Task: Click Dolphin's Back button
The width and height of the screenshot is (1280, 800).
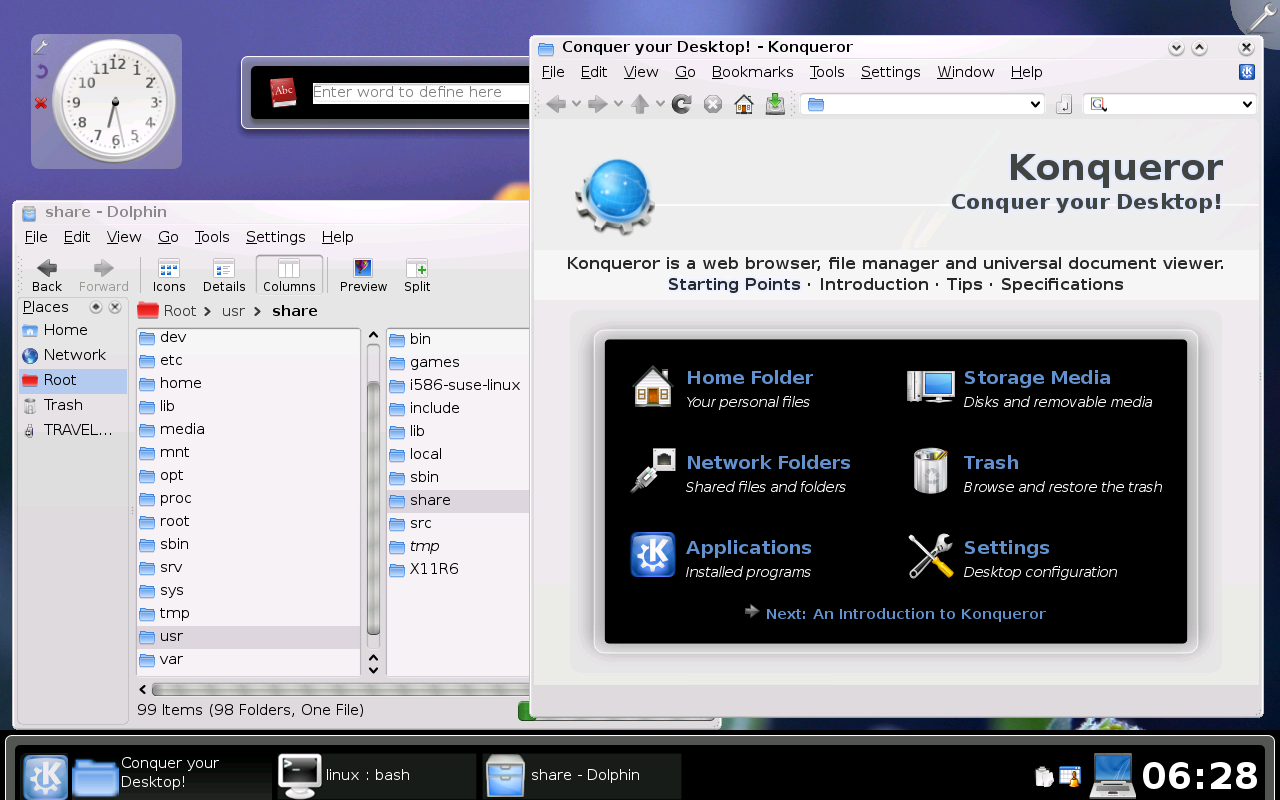Action: [x=47, y=275]
